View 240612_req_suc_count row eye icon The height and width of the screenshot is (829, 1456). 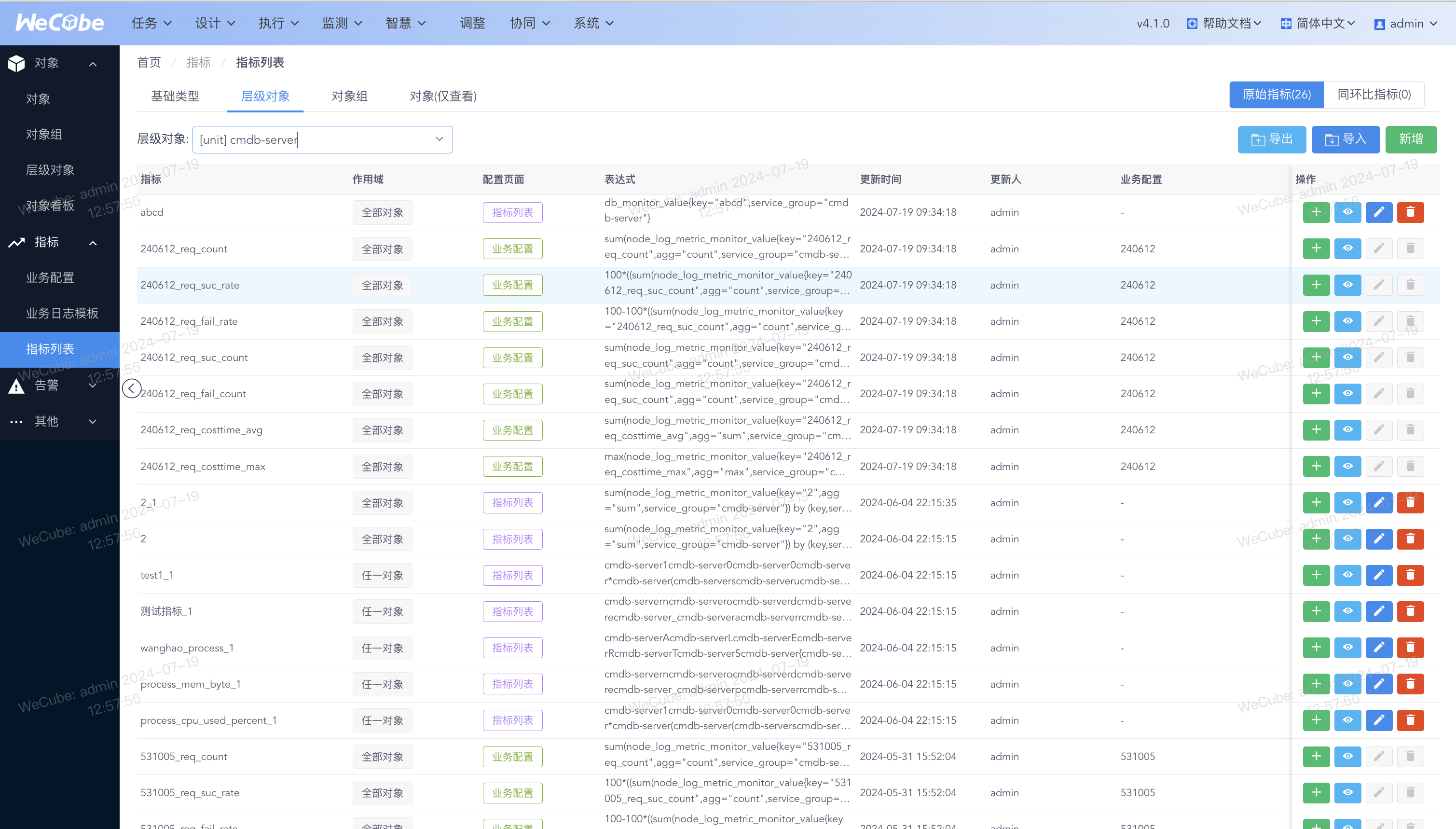[x=1347, y=358]
